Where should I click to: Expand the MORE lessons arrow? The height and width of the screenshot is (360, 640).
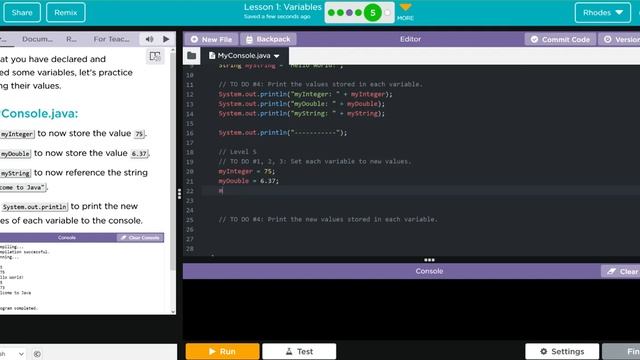tap(405, 12)
